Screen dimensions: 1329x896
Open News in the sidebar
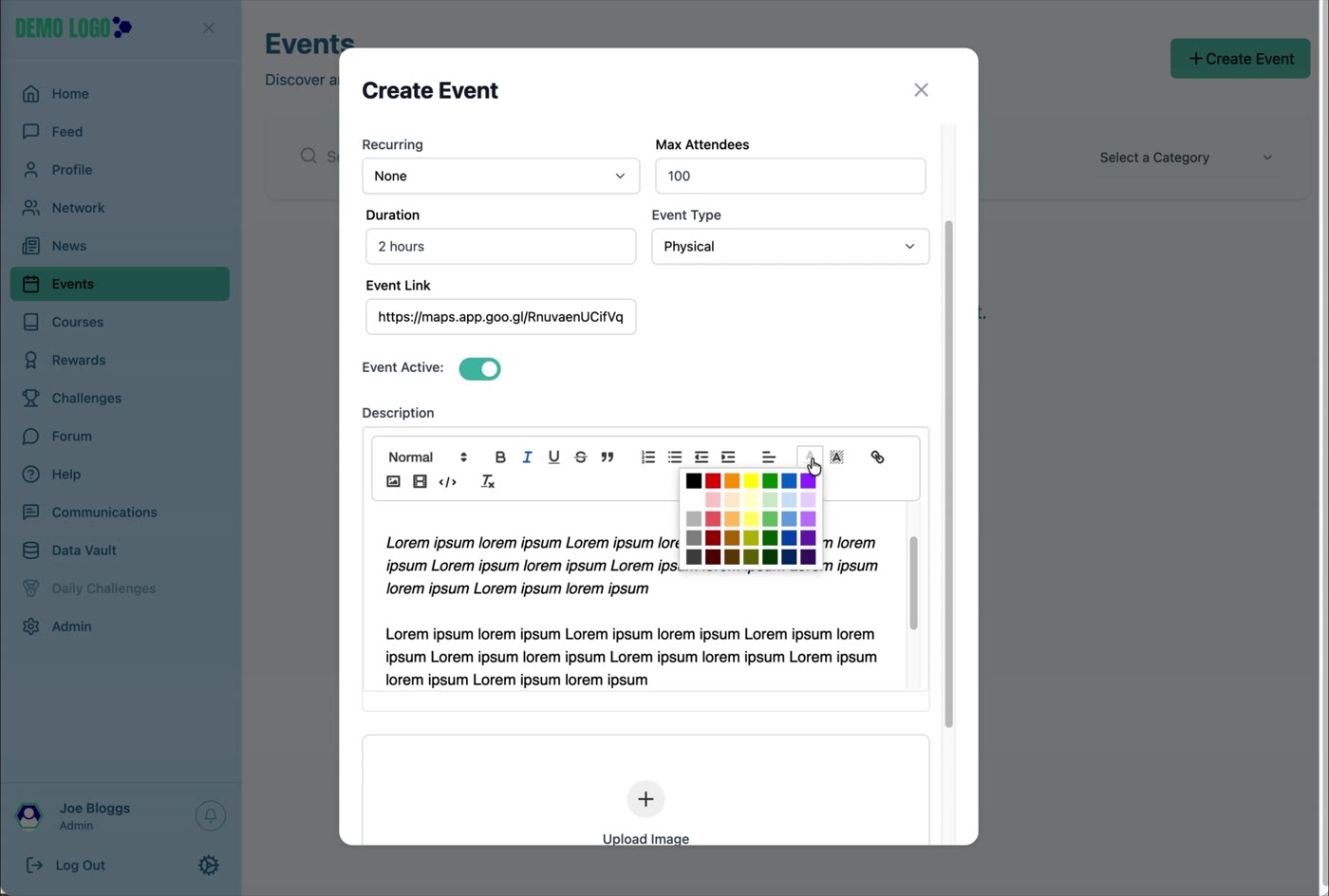tap(120, 246)
